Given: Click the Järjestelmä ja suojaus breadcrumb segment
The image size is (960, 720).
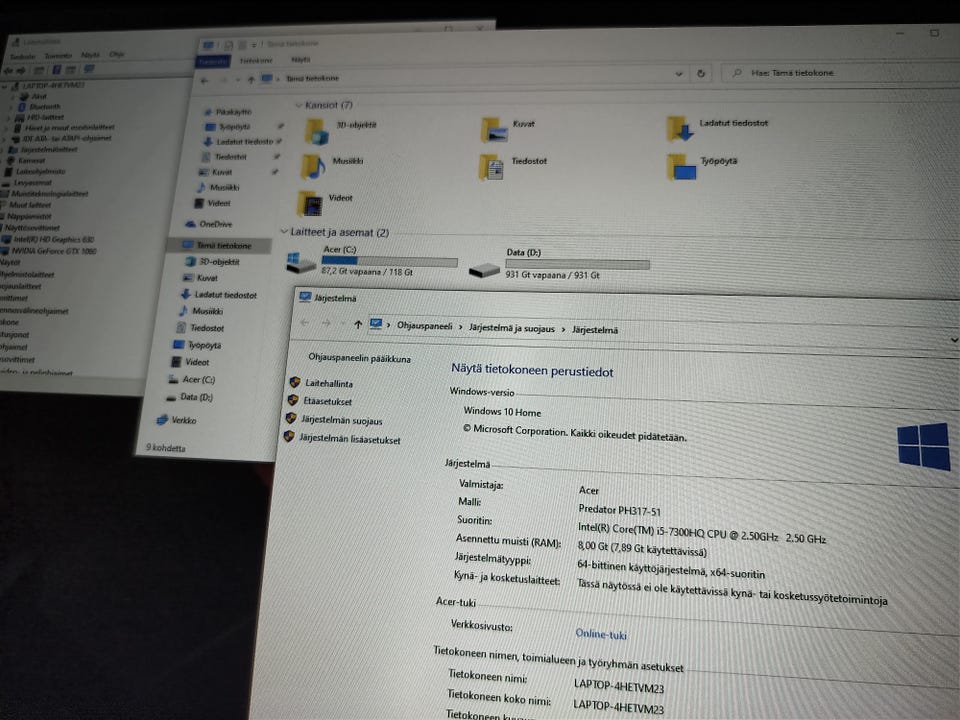Looking at the screenshot, I should [512, 328].
